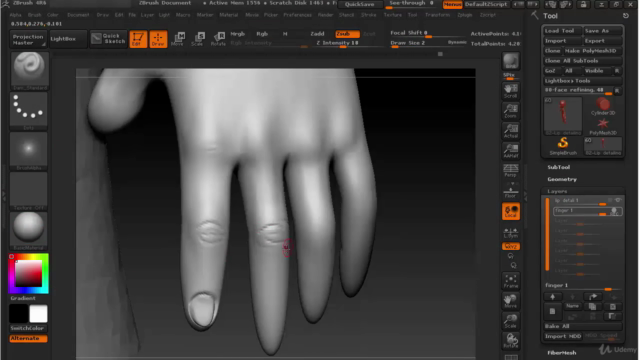Expand the FiberMesh palette section
This screenshot has height=360, width=640.
coord(562,353)
